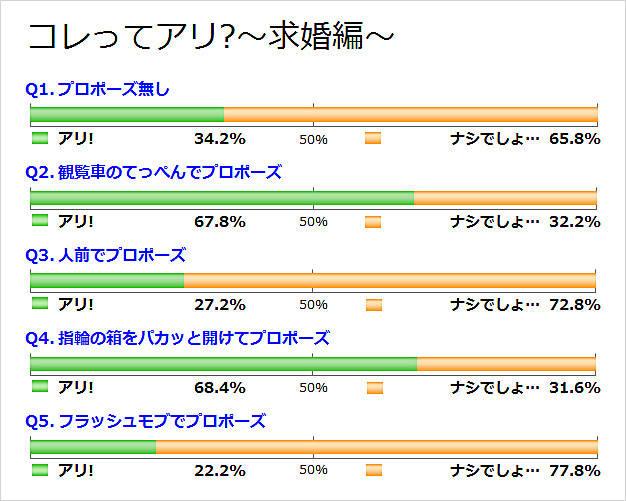Select the Q1 プロポーズ無し heading
The height and width of the screenshot is (501, 626).
click(97, 89)
